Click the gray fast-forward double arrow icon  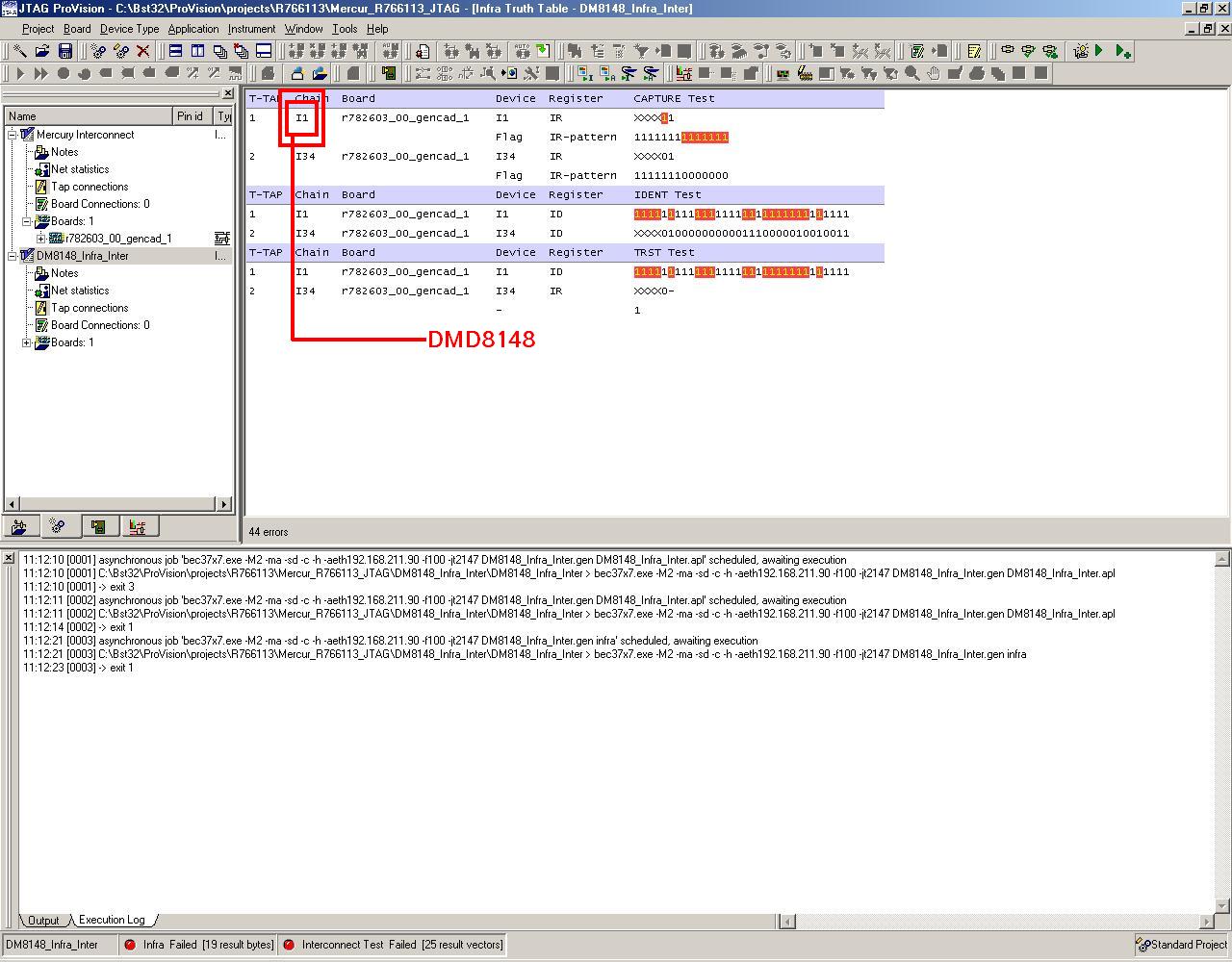[x=41, y=73]
